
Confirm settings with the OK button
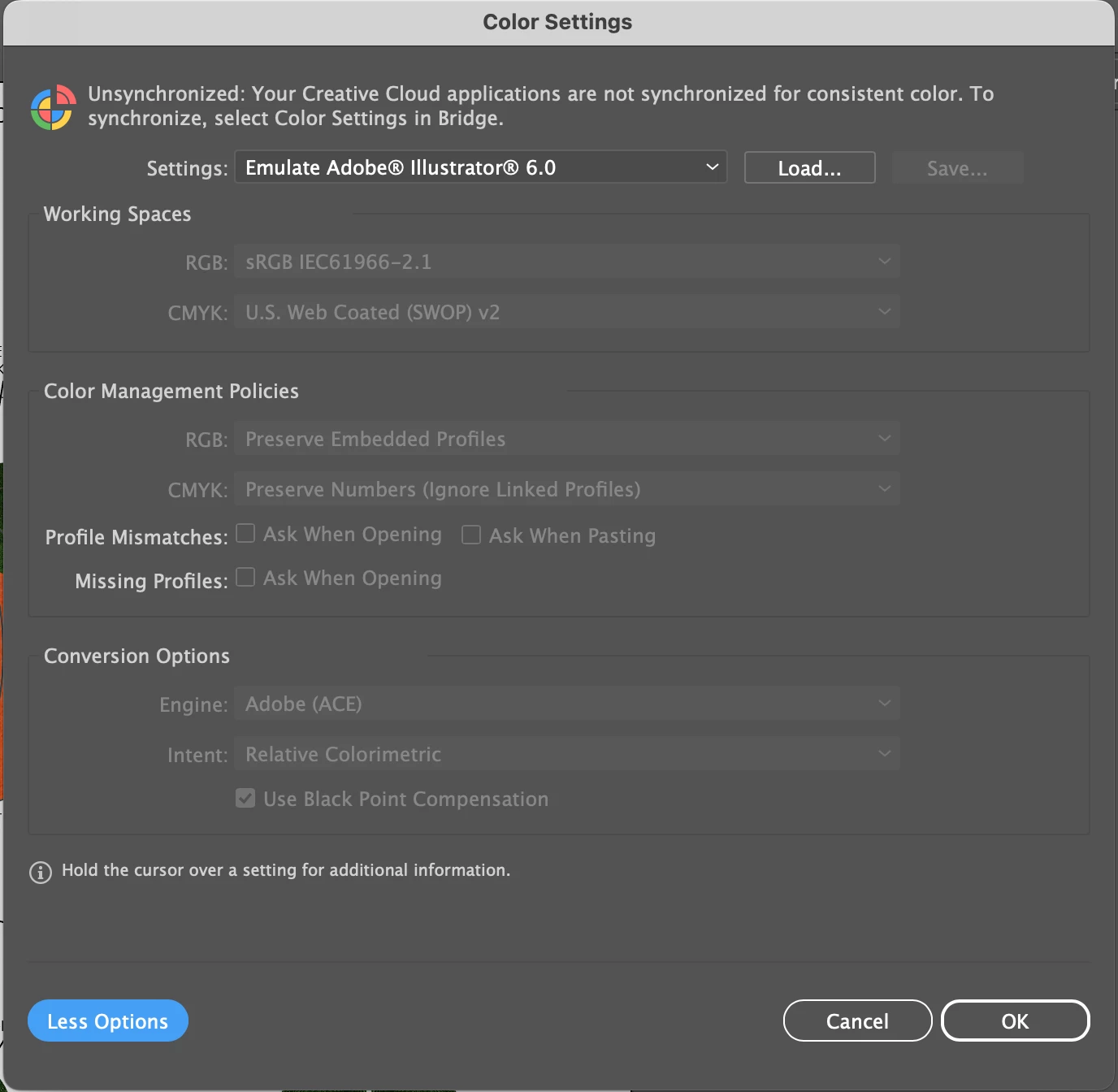tap(1015, 1020)
